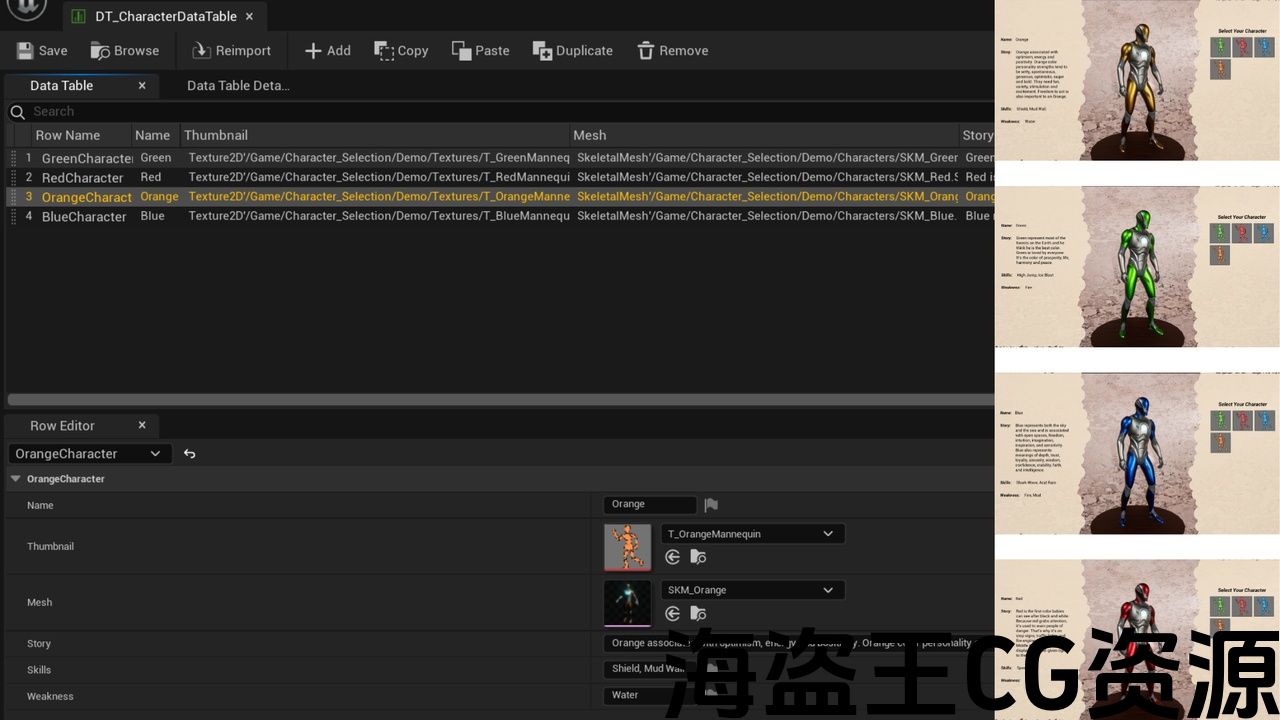Click the flag icon beside the Name field

(711, 505)
